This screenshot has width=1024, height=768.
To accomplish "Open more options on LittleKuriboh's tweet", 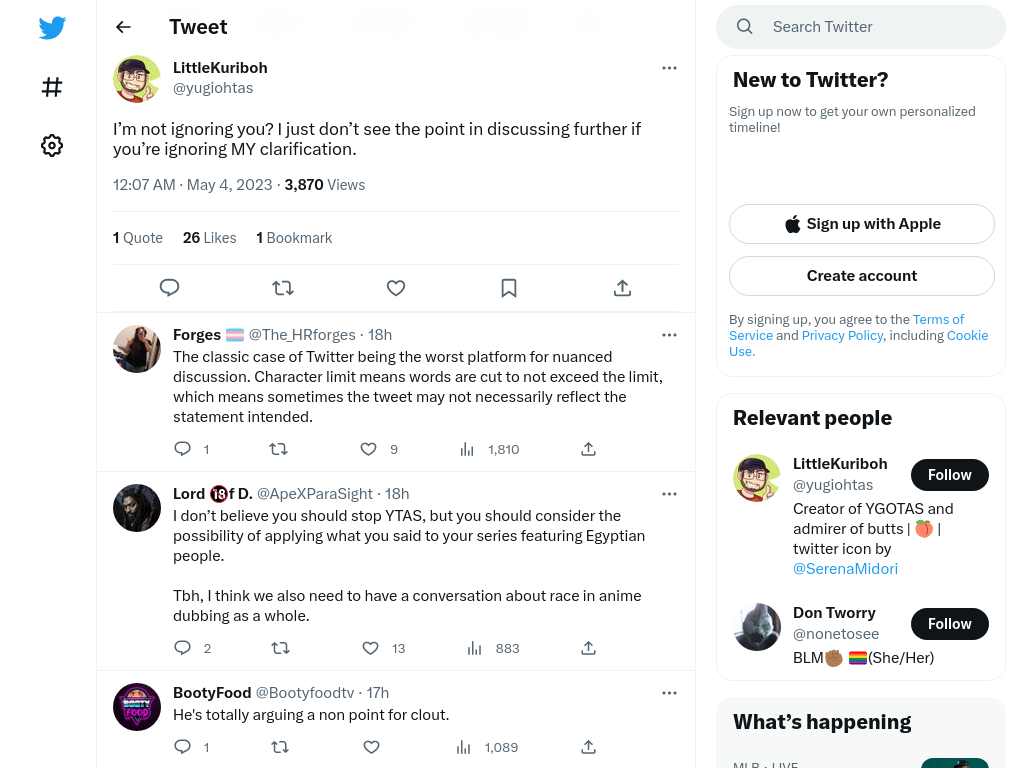I will pos(669,68).
